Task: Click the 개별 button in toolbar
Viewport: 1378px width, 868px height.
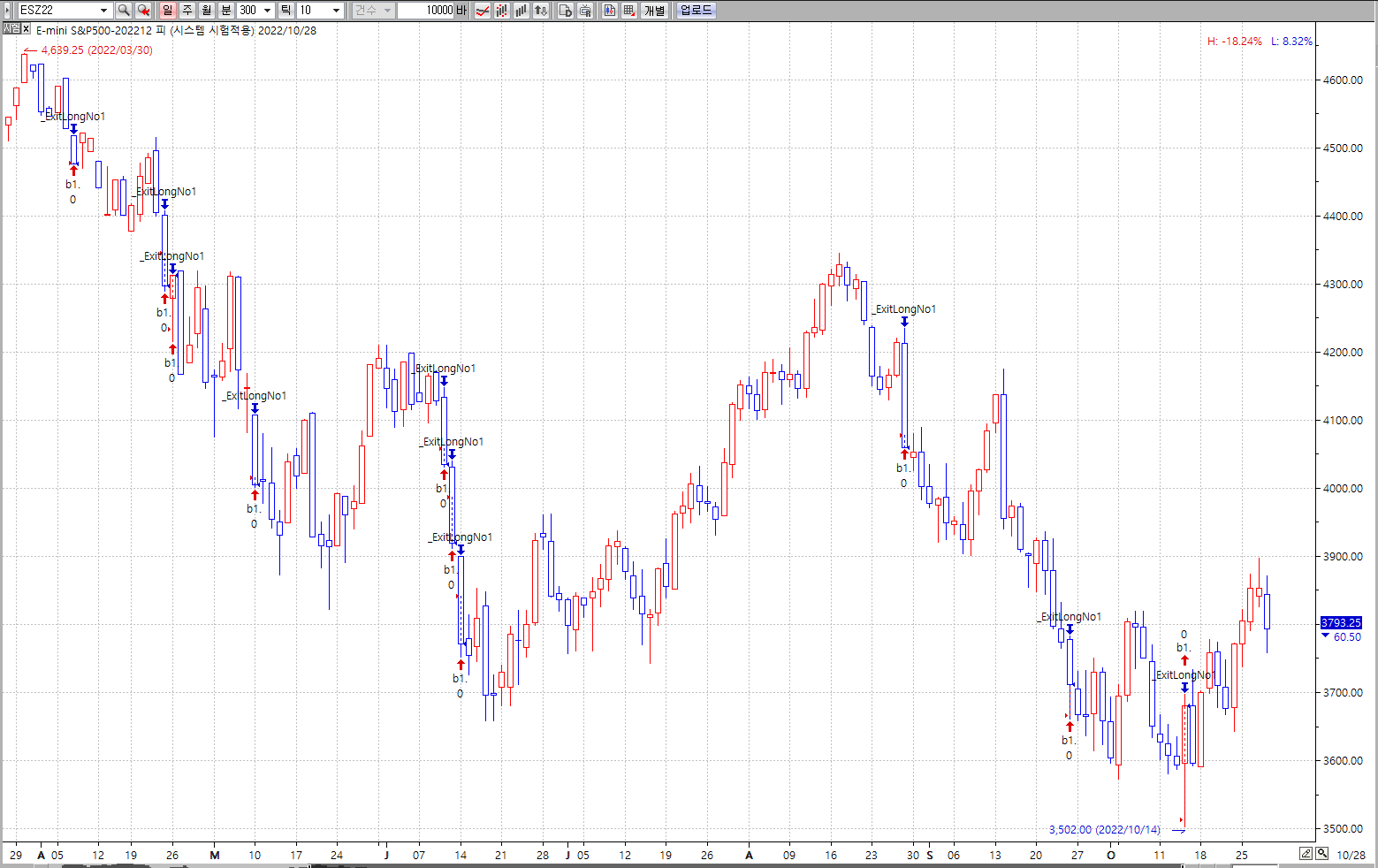Action: click(x=654, y=11)
